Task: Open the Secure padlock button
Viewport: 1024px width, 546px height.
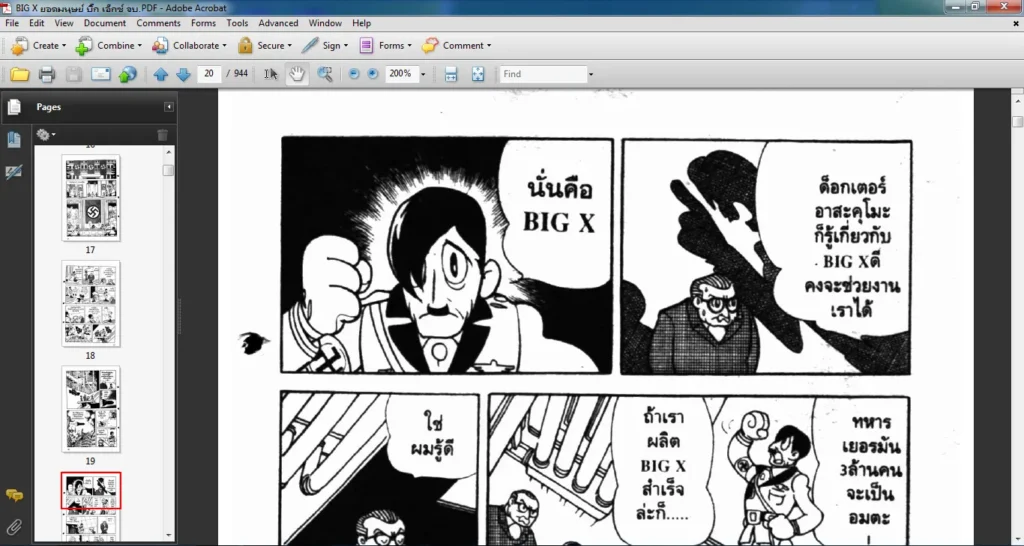Action: 264,46
